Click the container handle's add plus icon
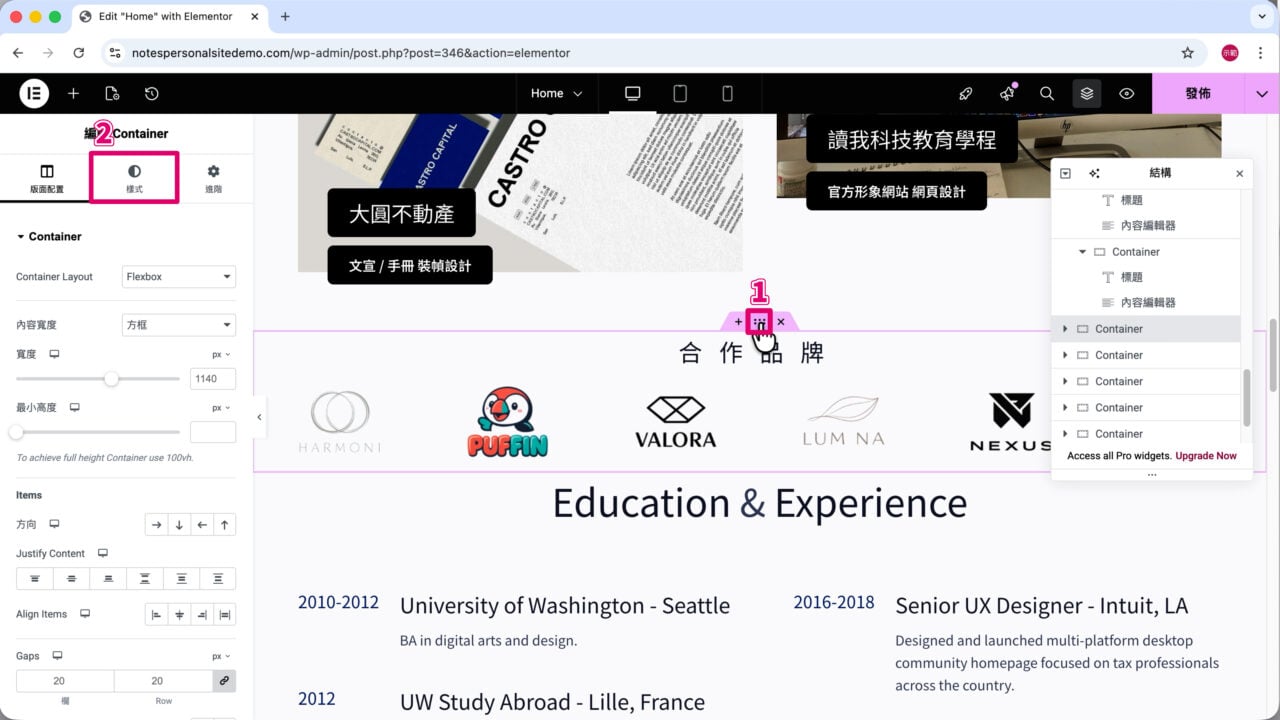 click(738, 322)
